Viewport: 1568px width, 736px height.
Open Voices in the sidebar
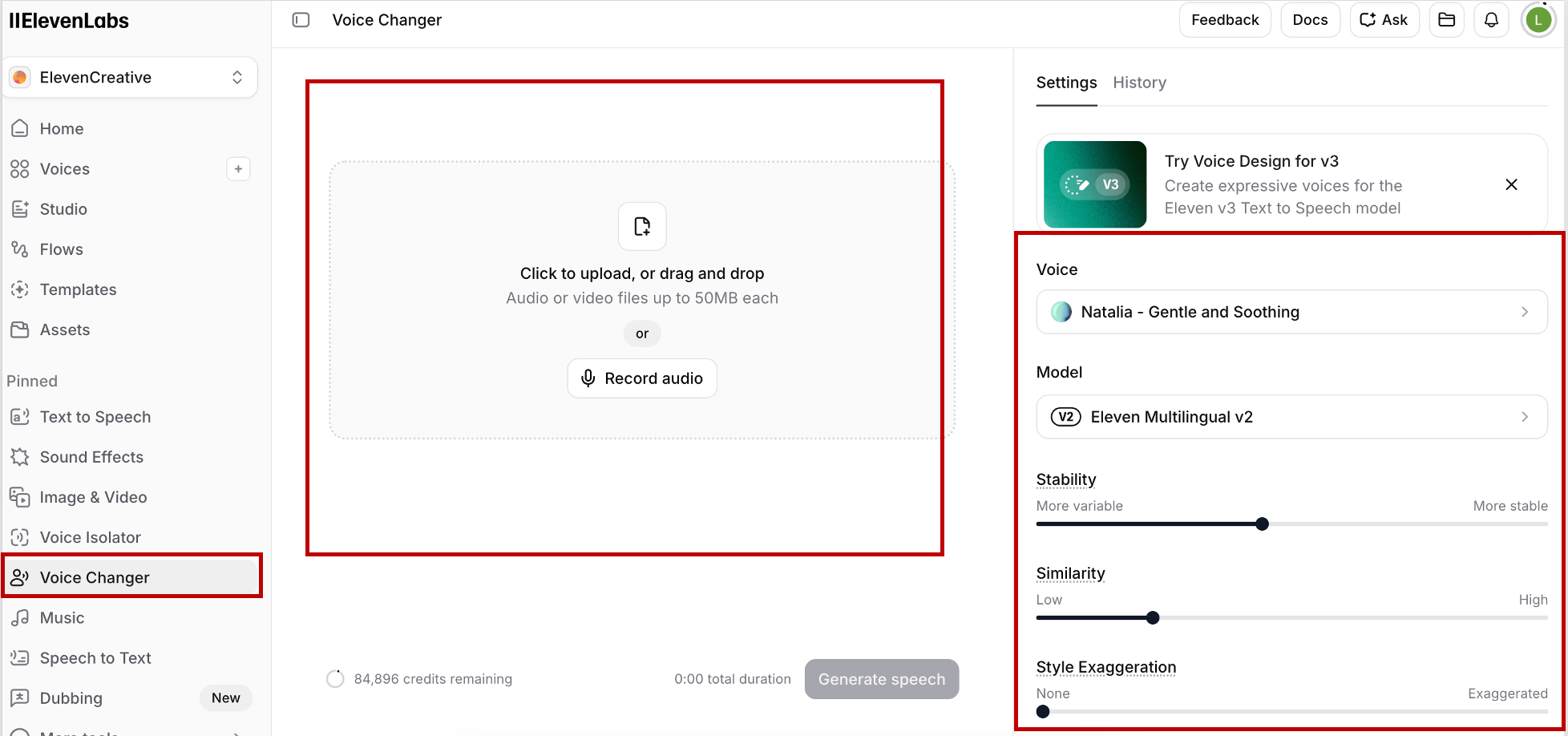[x=64, y=169]
